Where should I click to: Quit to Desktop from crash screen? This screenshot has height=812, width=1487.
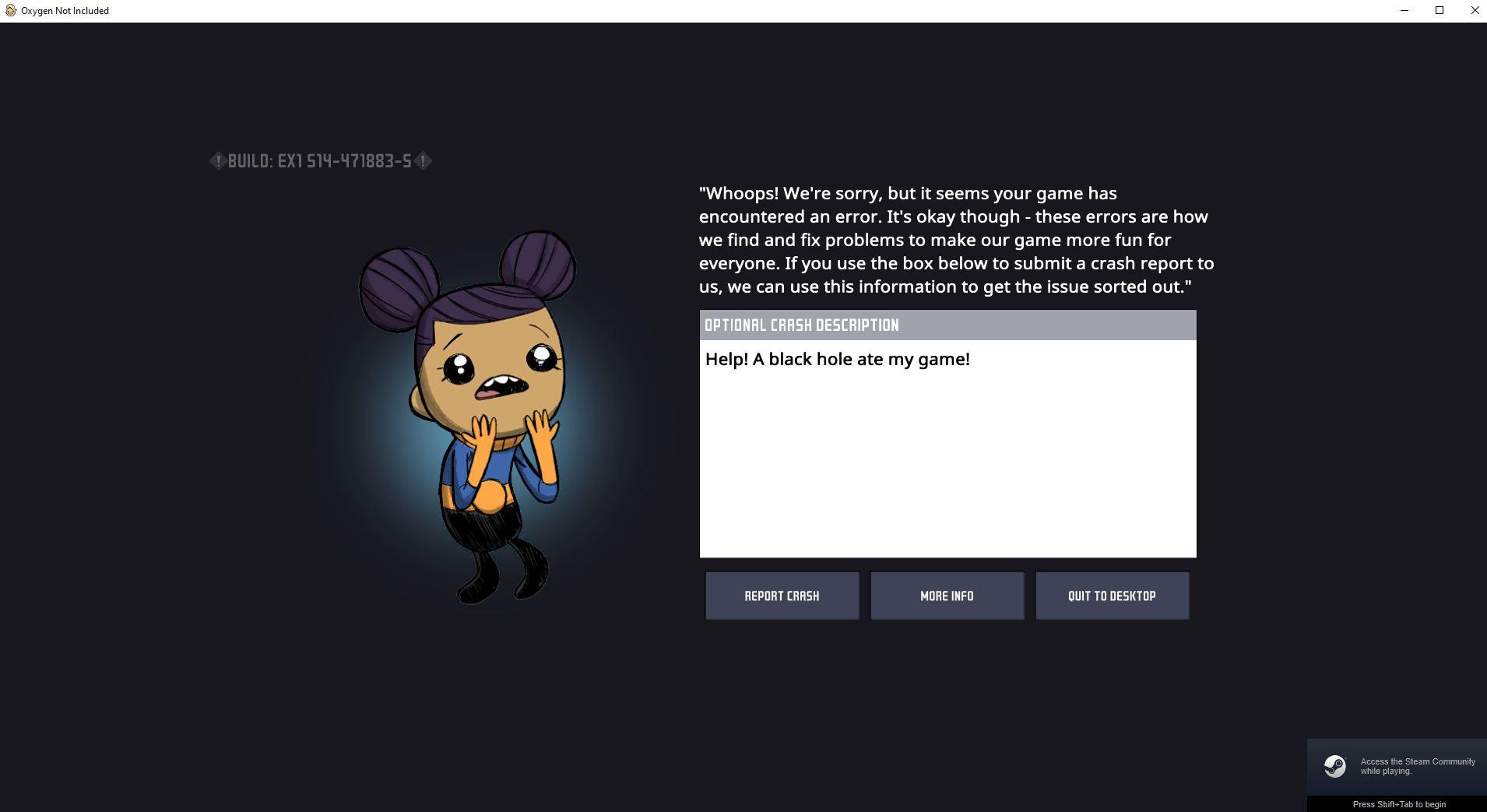click(1112, 596)
